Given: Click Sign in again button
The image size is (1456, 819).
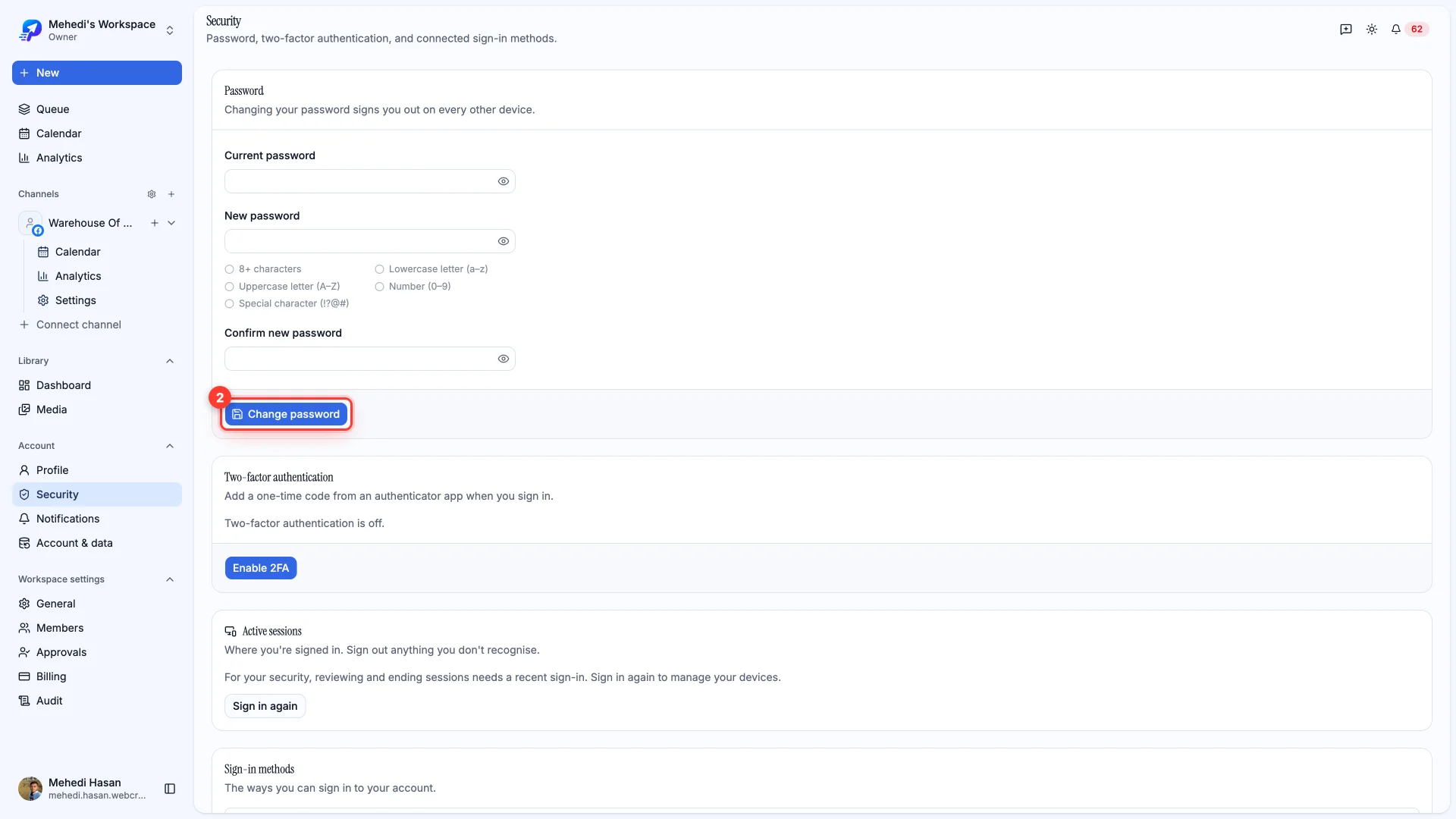Looking at the screenshot, I should 265,706.
